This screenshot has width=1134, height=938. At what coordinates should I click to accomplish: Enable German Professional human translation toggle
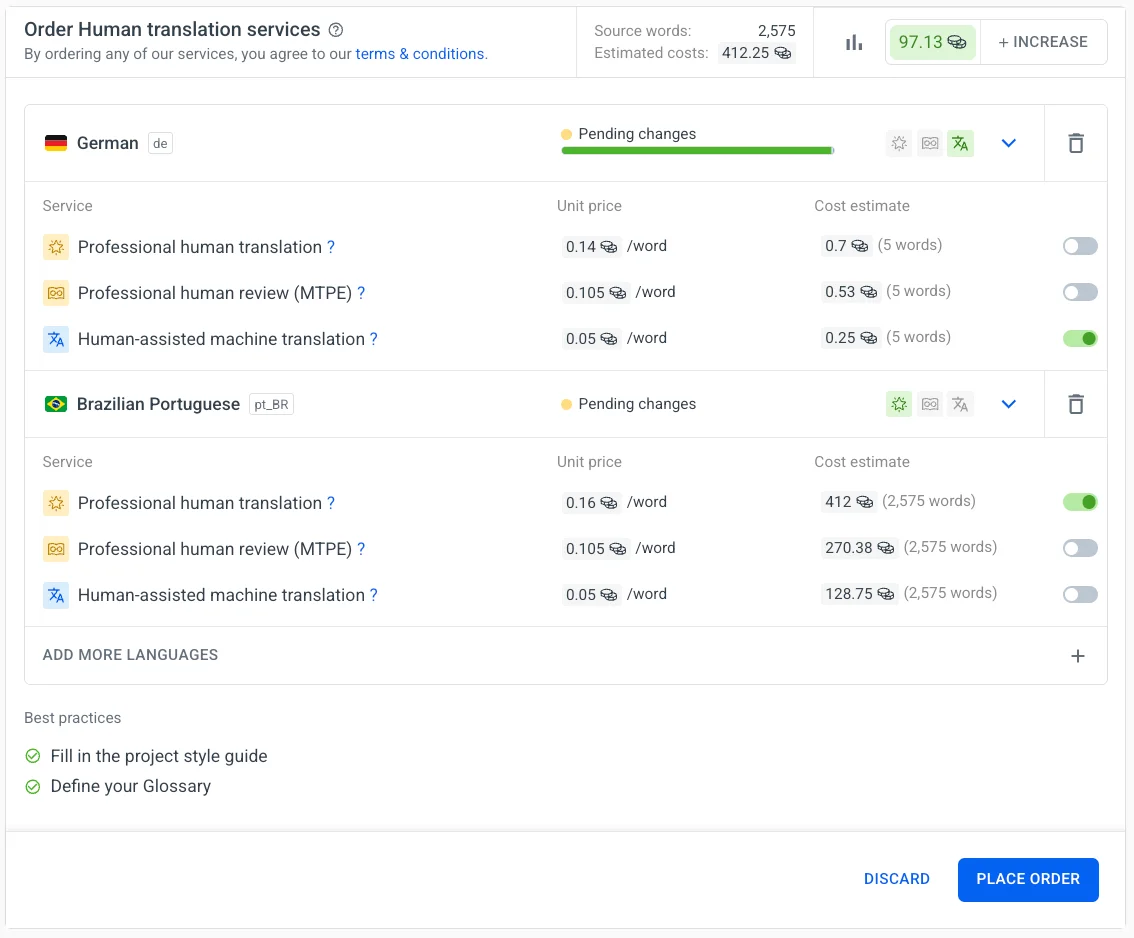1080,246
